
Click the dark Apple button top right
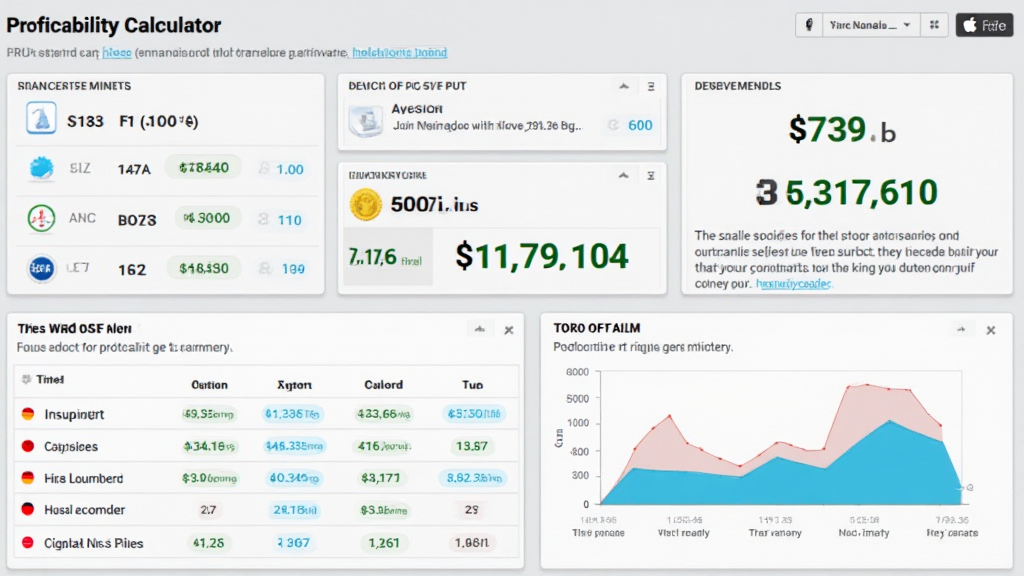[984, 25]
